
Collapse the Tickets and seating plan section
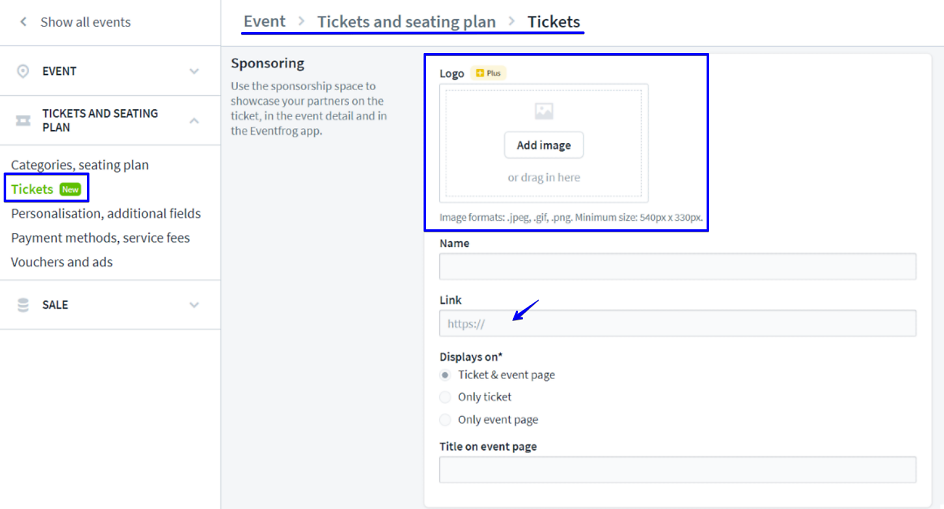194,121
